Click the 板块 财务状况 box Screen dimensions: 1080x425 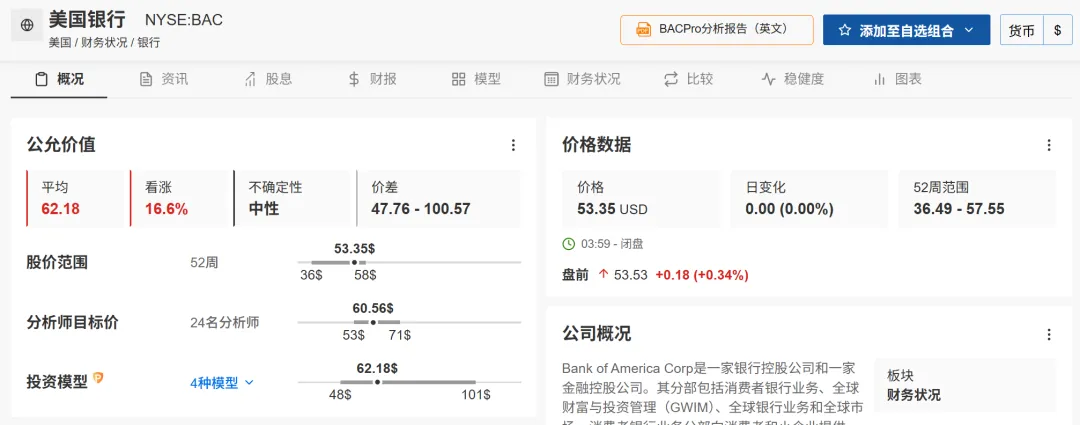point(964,385)
